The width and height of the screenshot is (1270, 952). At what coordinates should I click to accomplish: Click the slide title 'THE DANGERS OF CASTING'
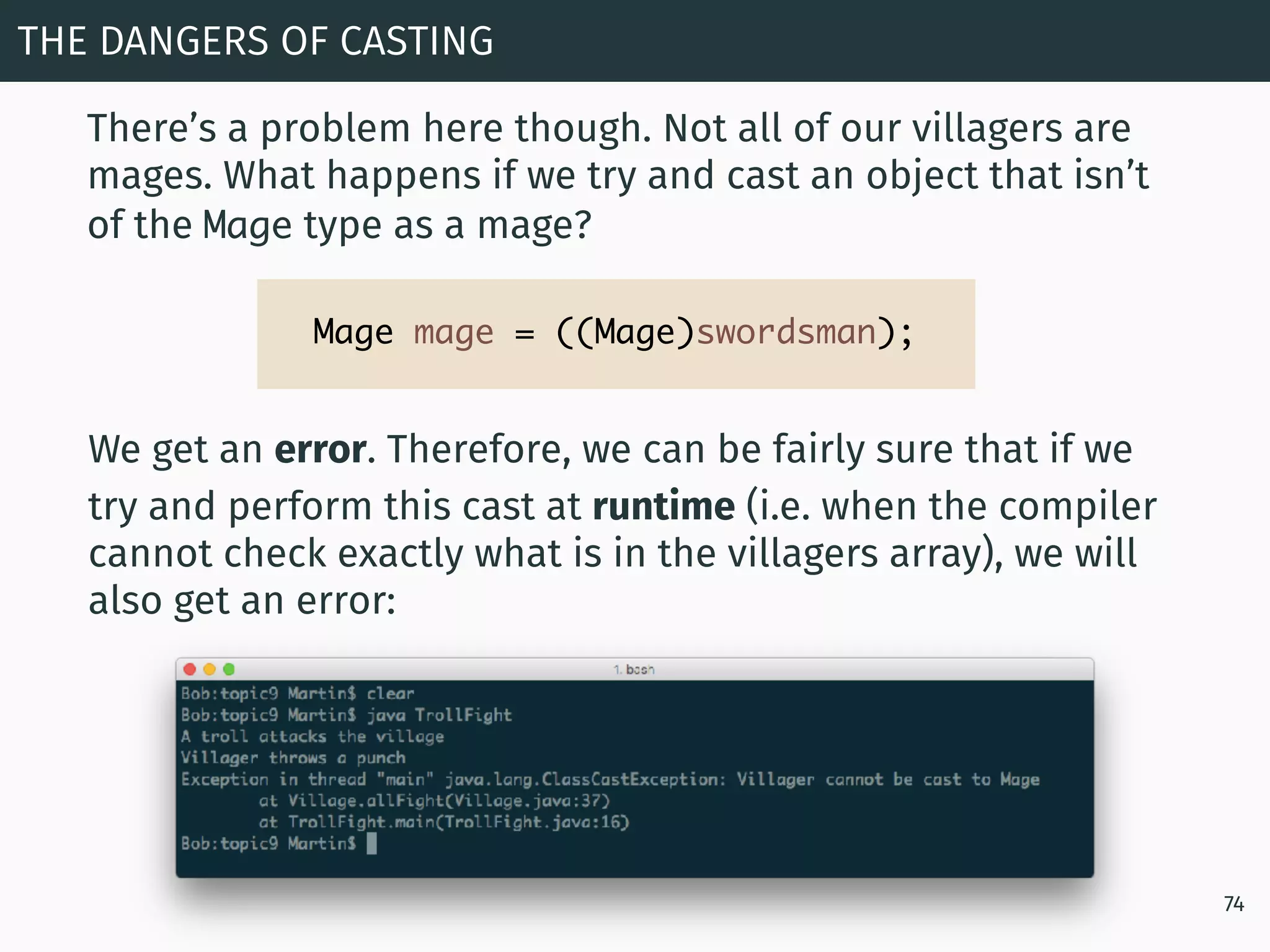255,42
